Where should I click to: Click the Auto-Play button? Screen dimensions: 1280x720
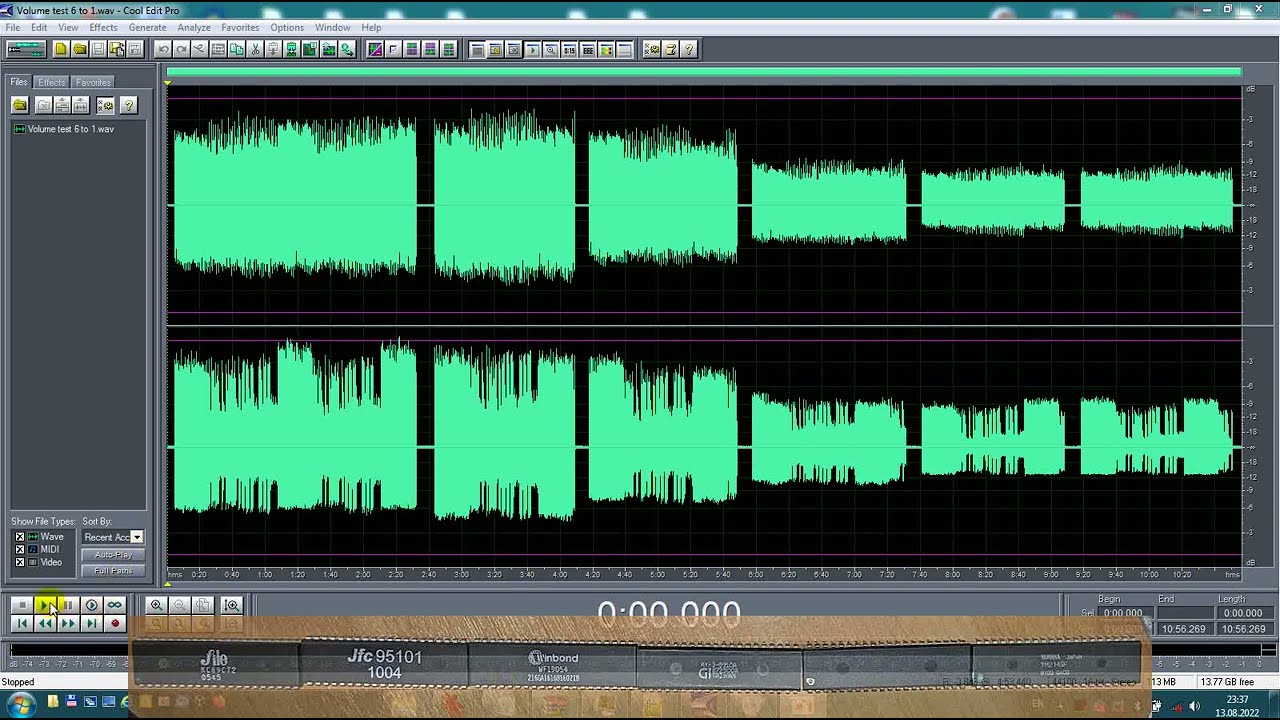[113, 555]
